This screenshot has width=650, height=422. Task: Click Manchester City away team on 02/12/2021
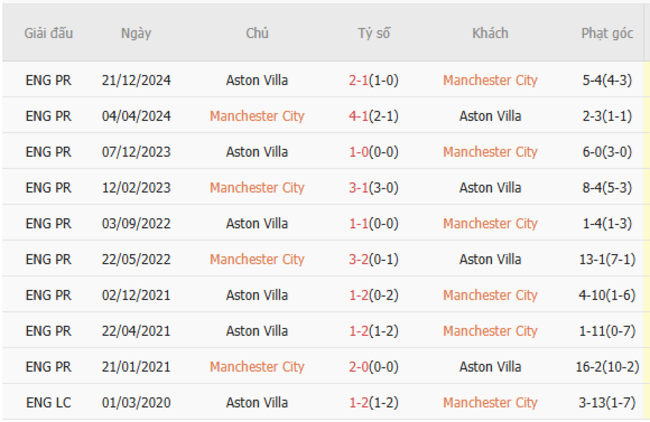tap(490, 295)
